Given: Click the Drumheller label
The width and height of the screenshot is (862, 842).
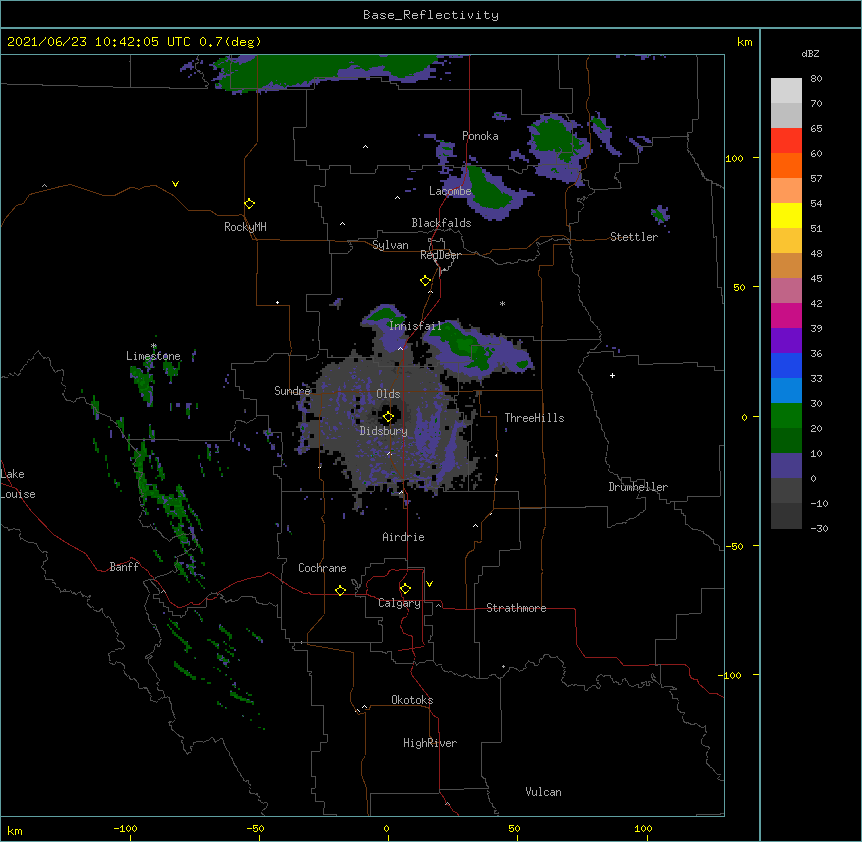Looking at the screenshot, I should coord(638,487).
